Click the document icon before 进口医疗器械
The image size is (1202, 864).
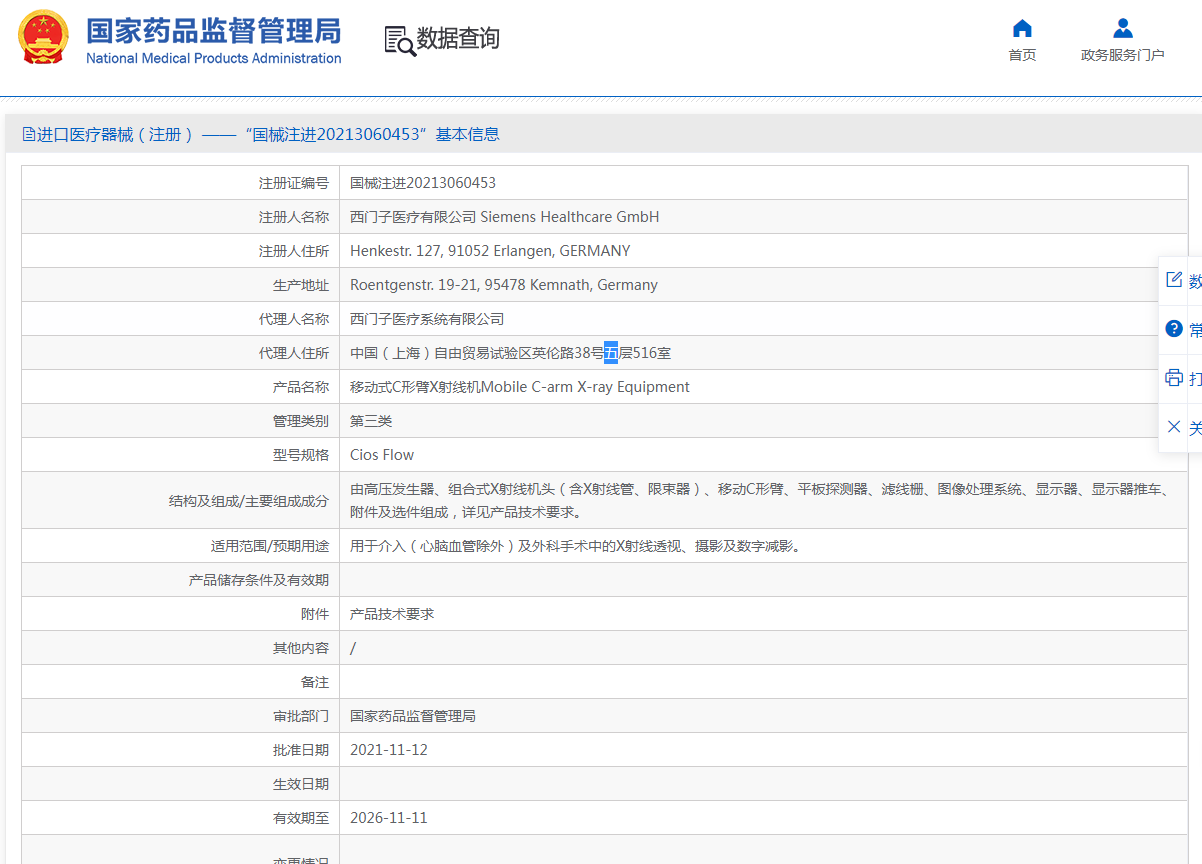tap(28, 134)
